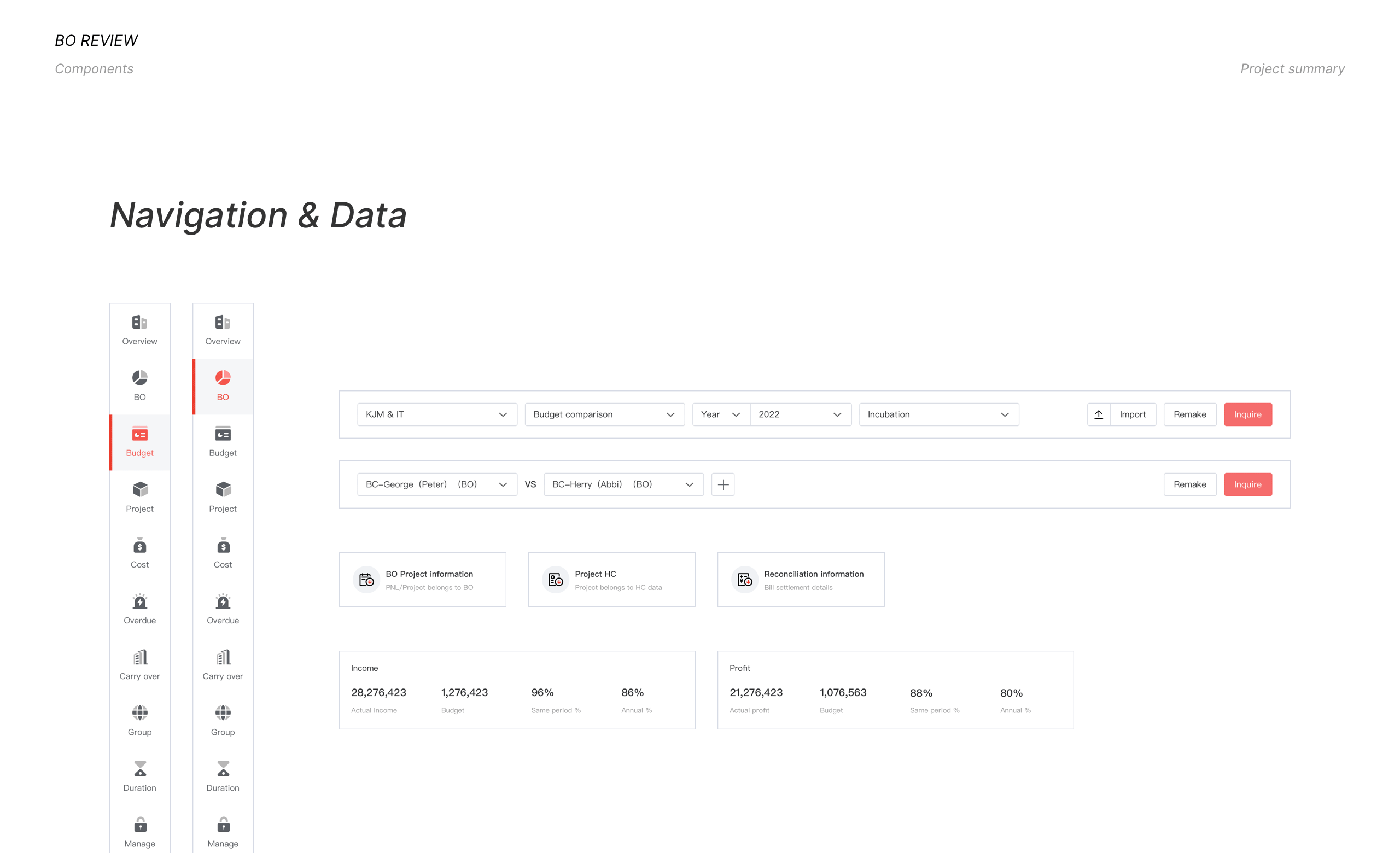Image resolution: width=1400 pixels, height=853 pixels.
Task: Click the Overview icon in left sidebar
Action: coord(140,323)
